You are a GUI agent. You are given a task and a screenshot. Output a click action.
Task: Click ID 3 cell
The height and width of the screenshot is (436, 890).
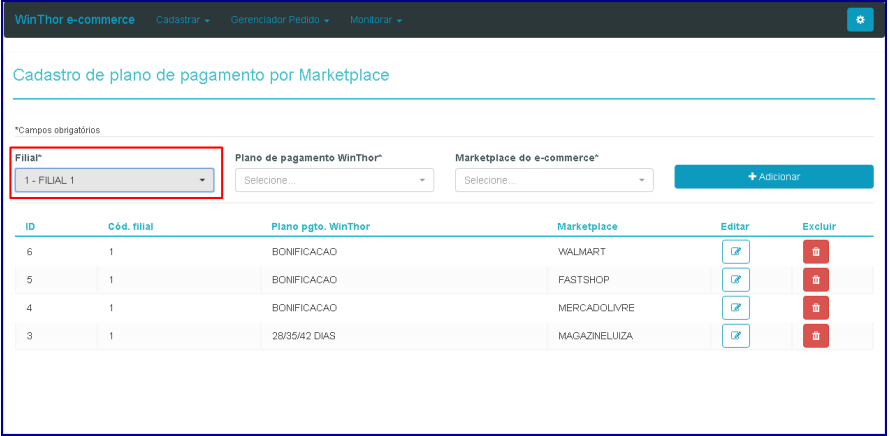(x=30, y=336)
